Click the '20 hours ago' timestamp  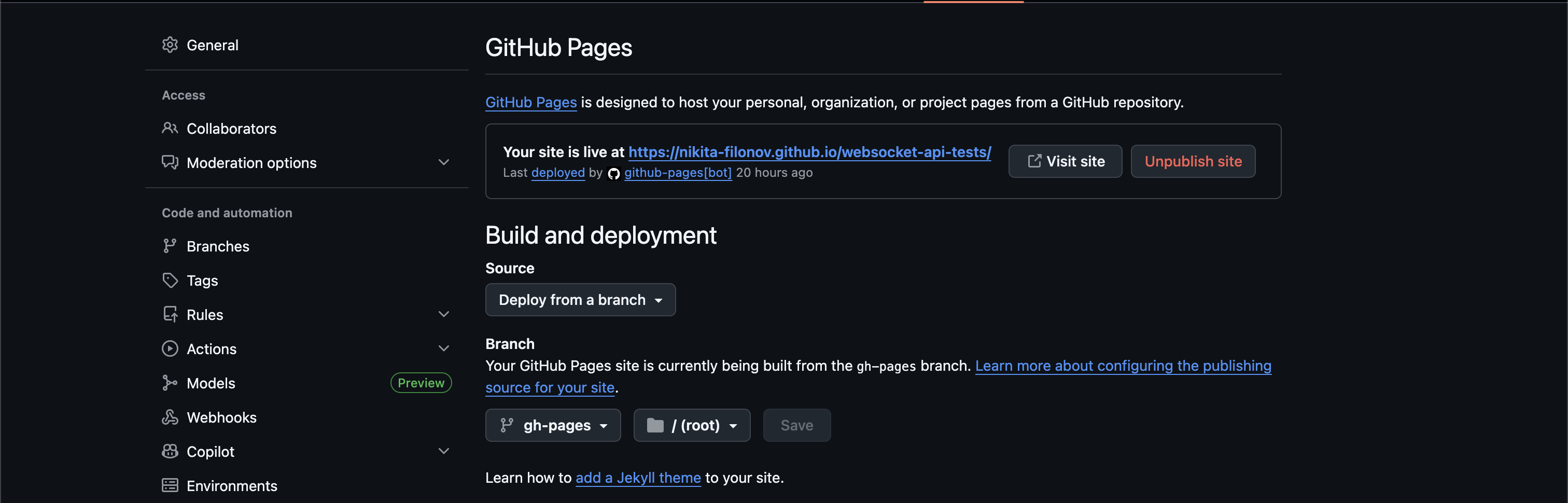774,172
